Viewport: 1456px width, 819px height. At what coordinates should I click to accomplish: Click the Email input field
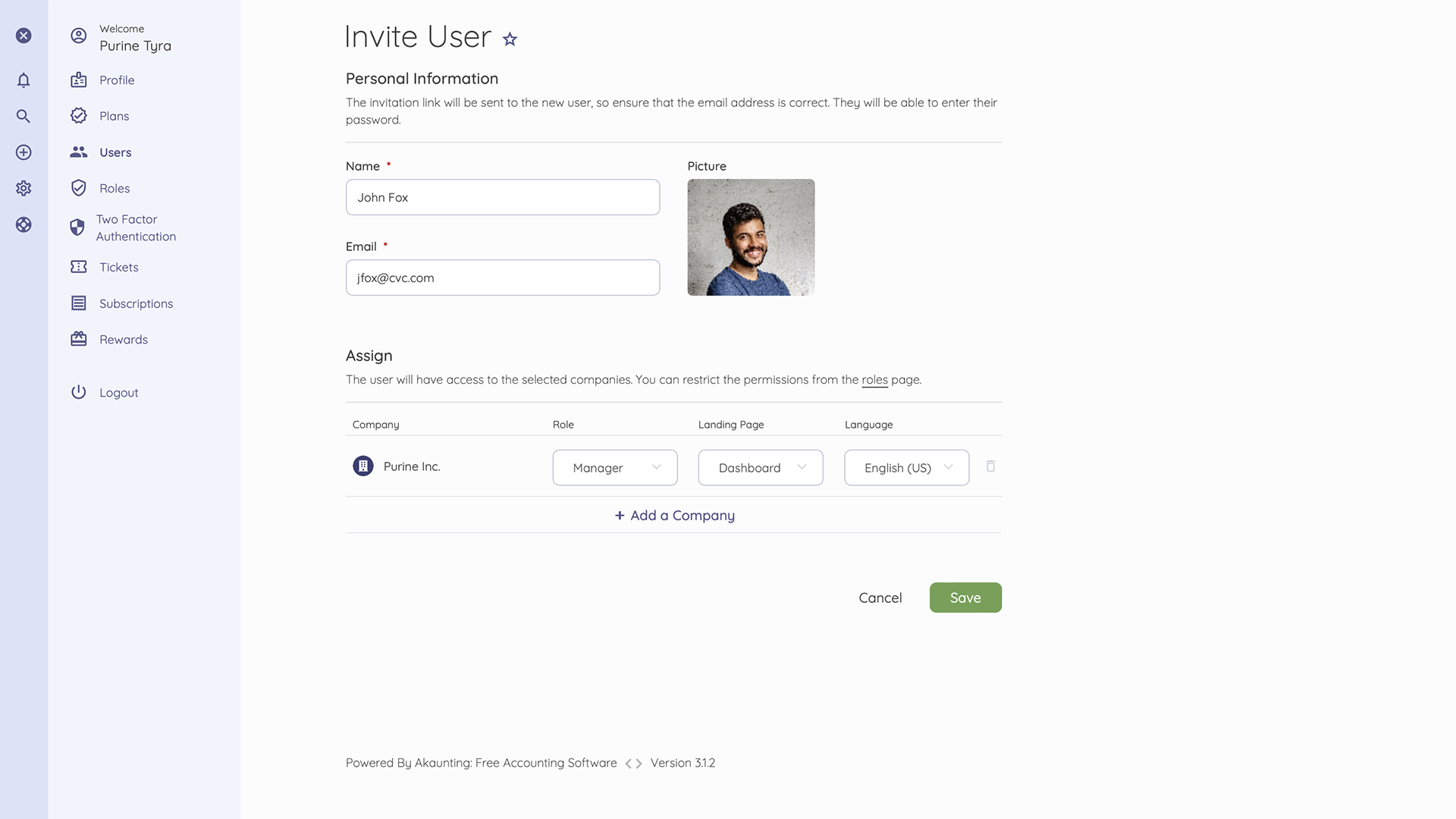click(x=502, y=278)
